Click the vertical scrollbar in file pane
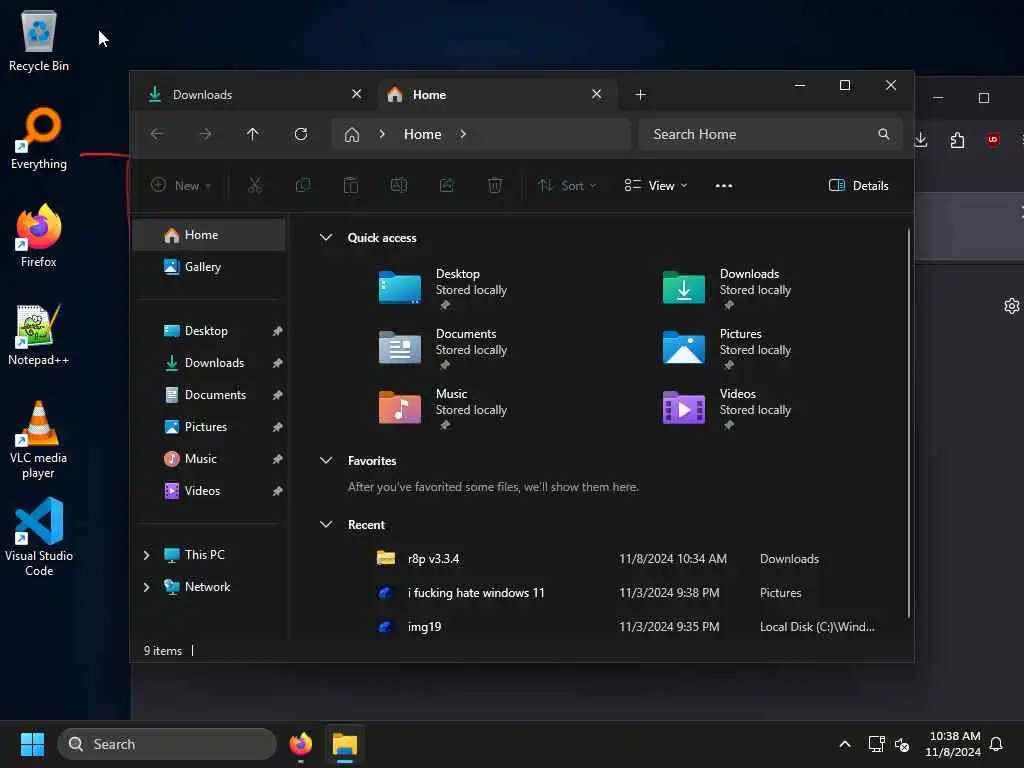 (908, 423)
